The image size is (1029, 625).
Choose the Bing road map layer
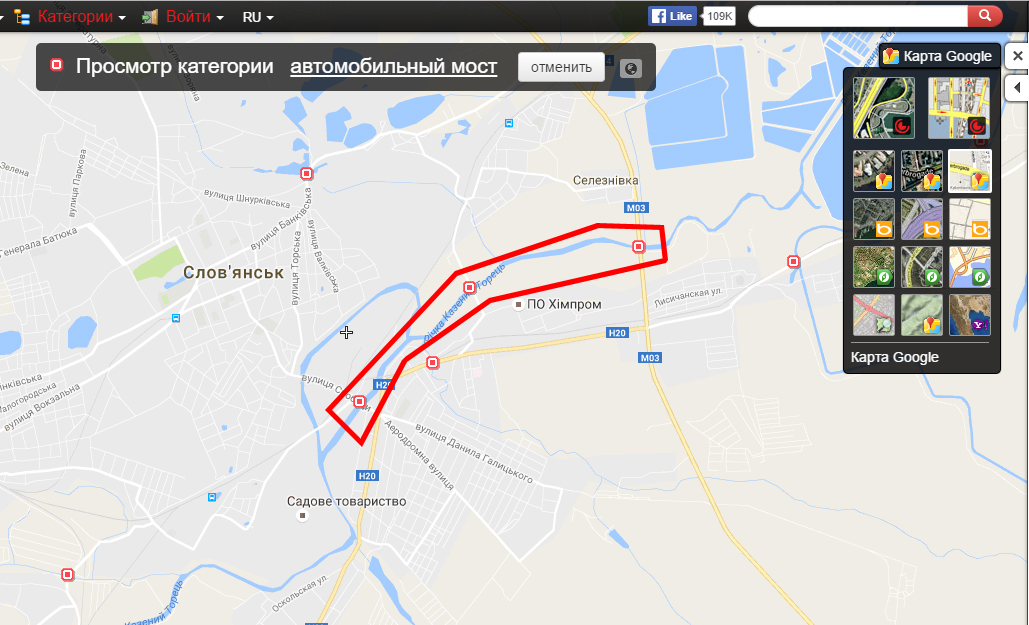coord(969,219)
